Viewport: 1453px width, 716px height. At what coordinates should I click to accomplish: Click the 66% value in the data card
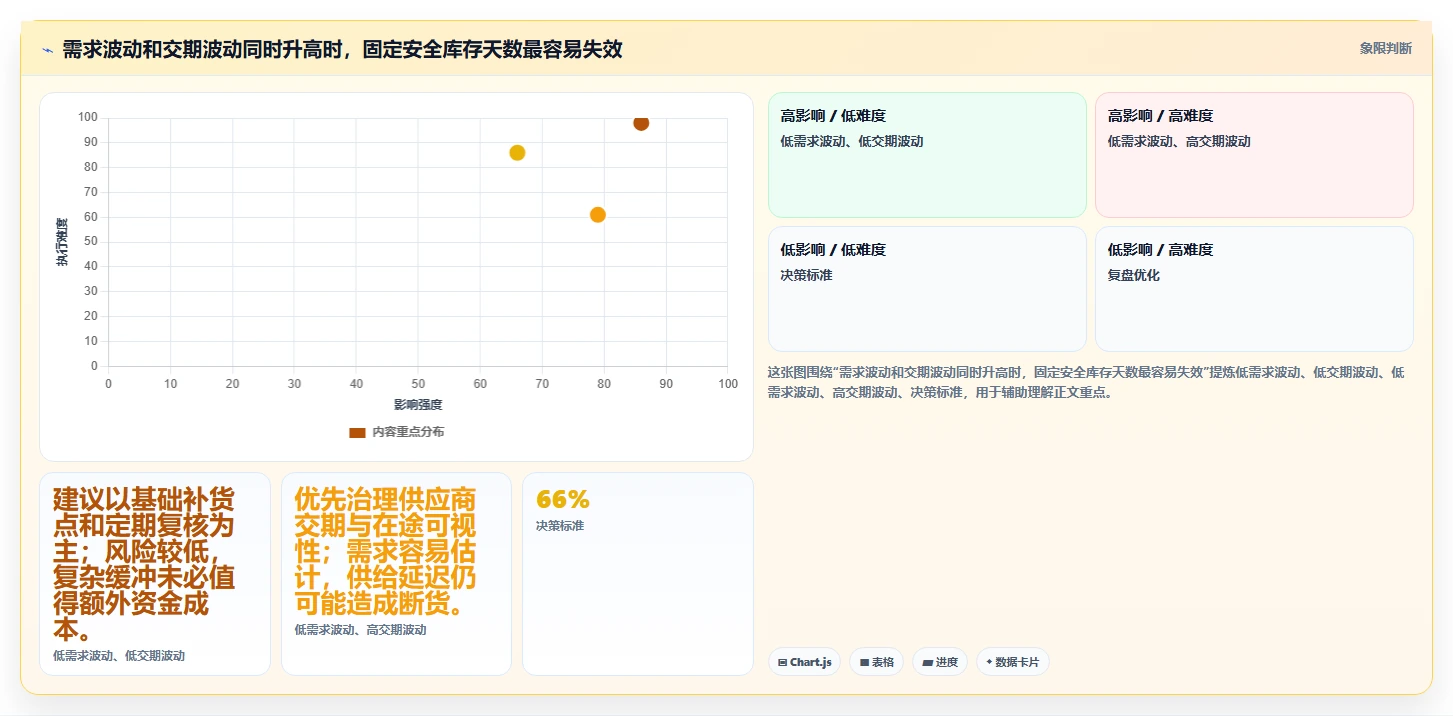point(563,499)
